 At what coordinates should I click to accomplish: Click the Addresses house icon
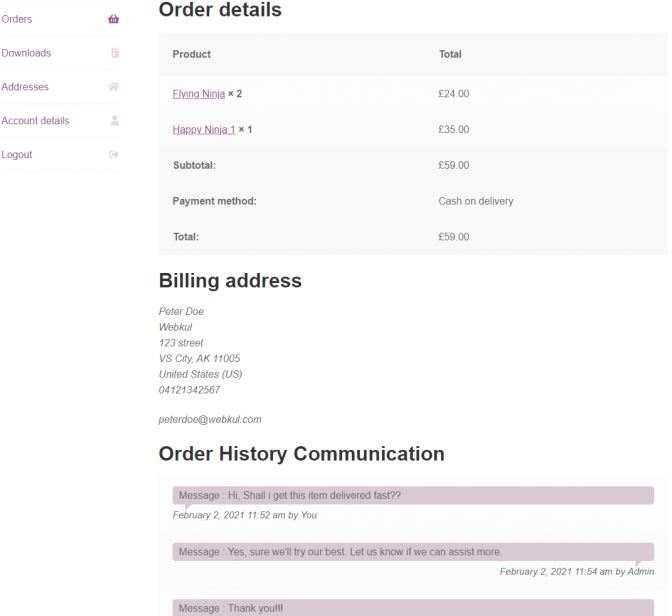click(x=114, y=87)
